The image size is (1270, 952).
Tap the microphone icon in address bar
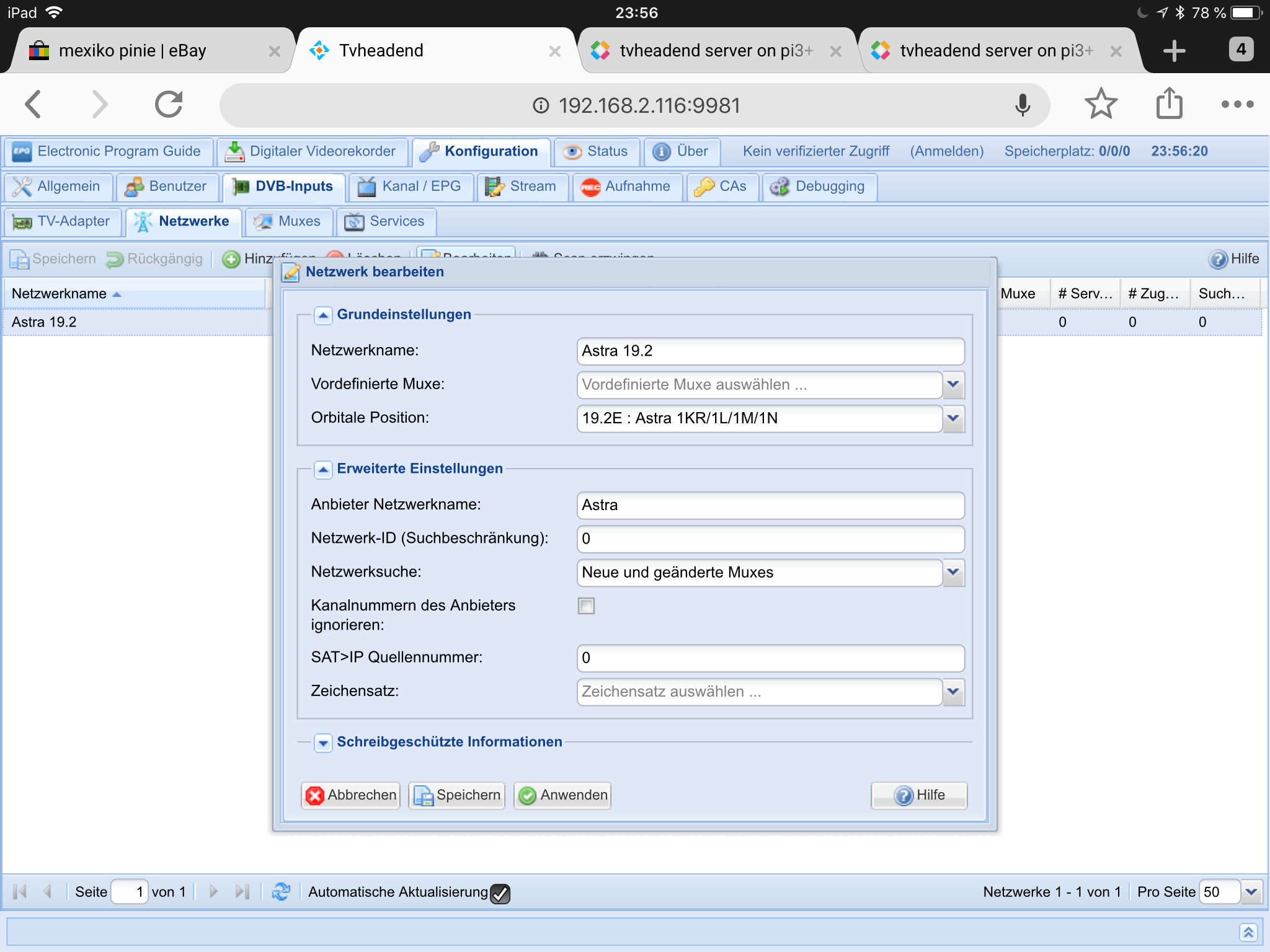click(1023, 105)
